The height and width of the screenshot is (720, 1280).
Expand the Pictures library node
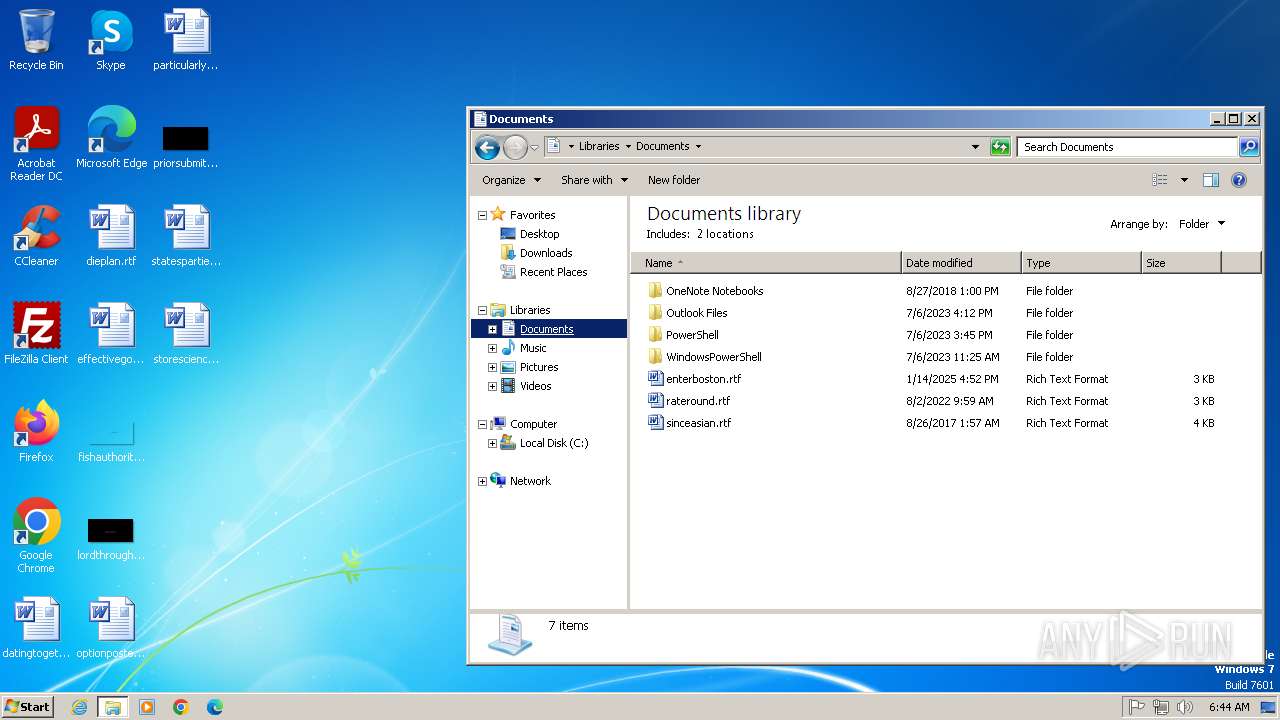click(492, 367)
